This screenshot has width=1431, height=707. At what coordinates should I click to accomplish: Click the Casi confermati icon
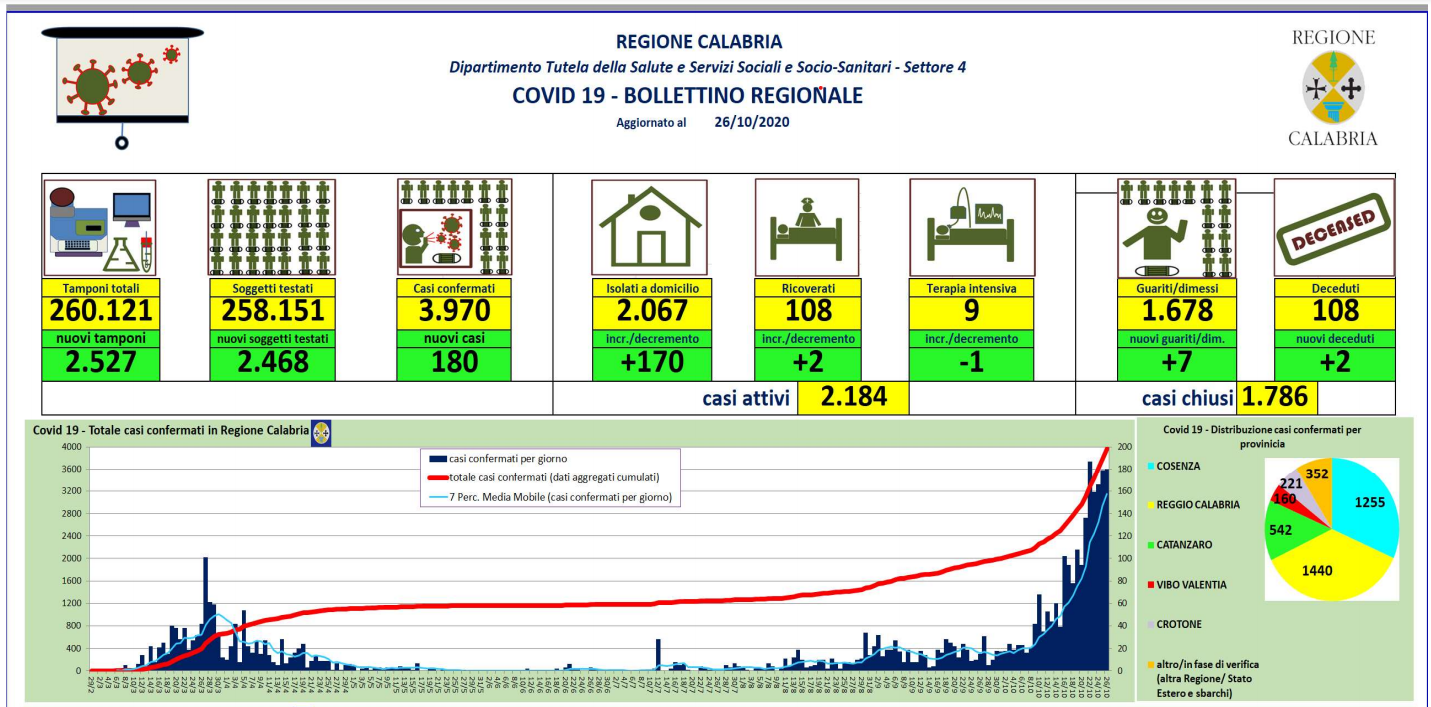455,226
